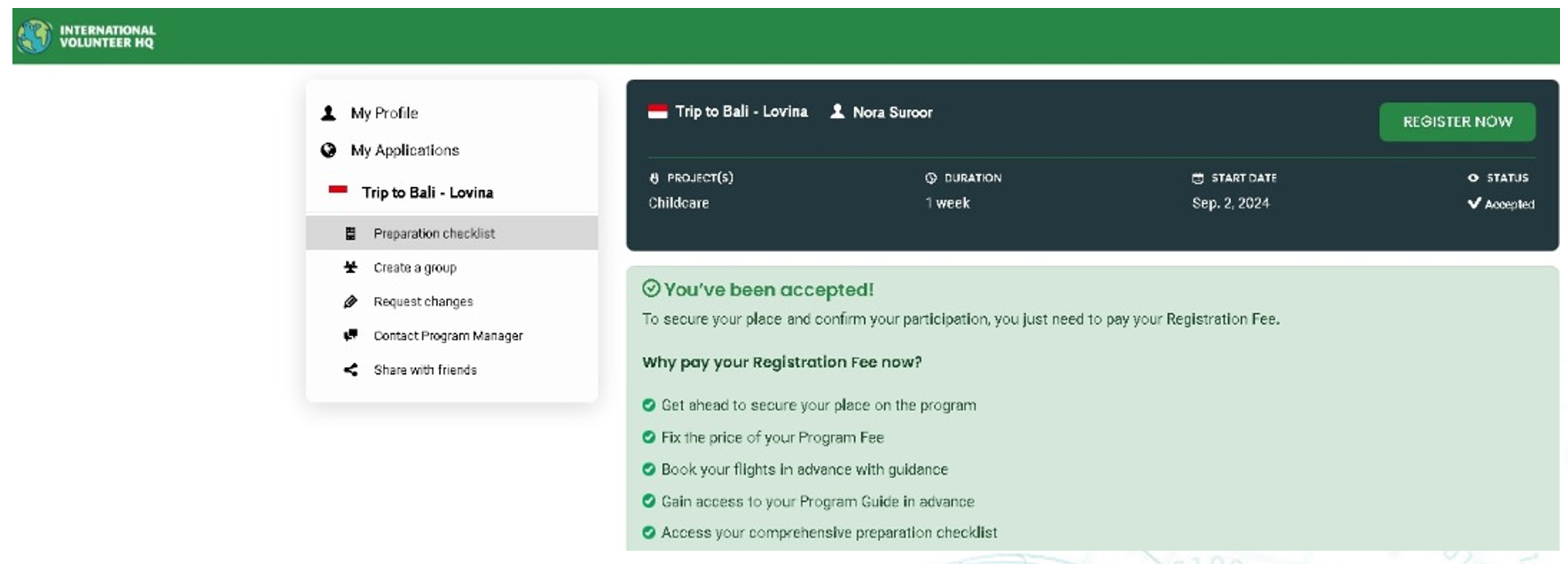Image resolution: width=1568 pixels, height=564 pixels.
Task: Click the Request changes pencil icon
Action: point(350,302)
